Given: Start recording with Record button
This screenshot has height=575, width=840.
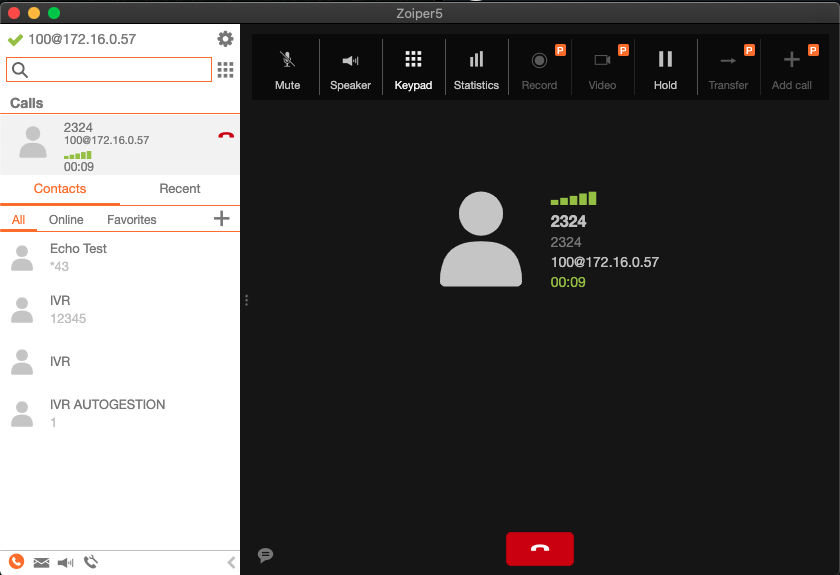Looking at the screenshot, I should (x=539, y=69).
